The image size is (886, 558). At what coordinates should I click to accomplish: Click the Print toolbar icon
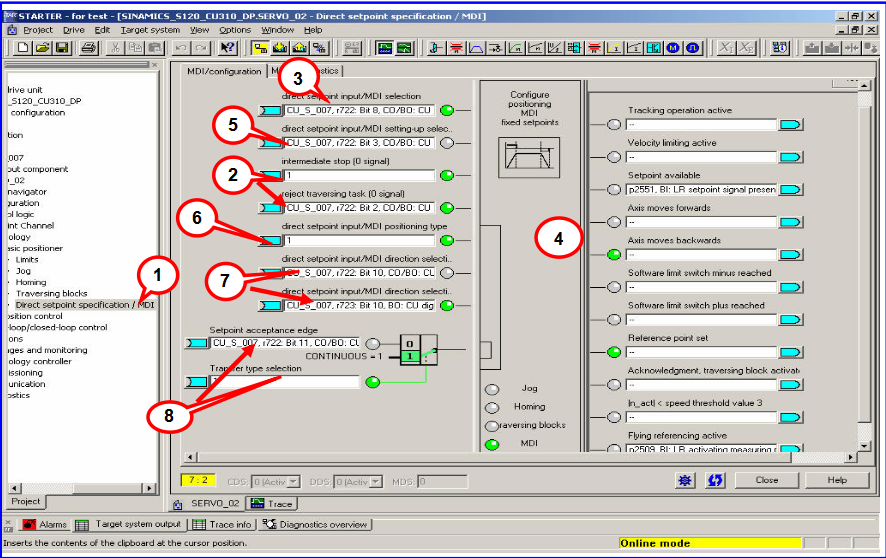pos(88,47)
